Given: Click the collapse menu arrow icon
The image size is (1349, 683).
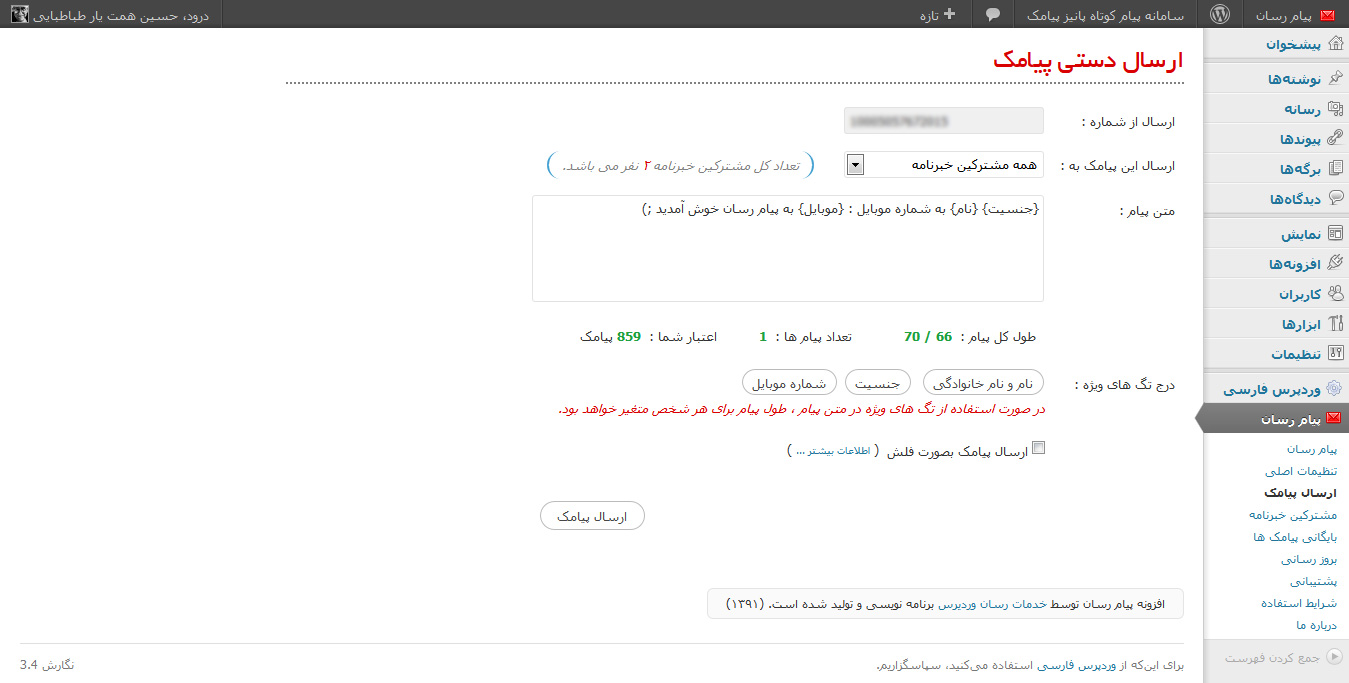Looking at the screenshot, I should [1335, 657].
